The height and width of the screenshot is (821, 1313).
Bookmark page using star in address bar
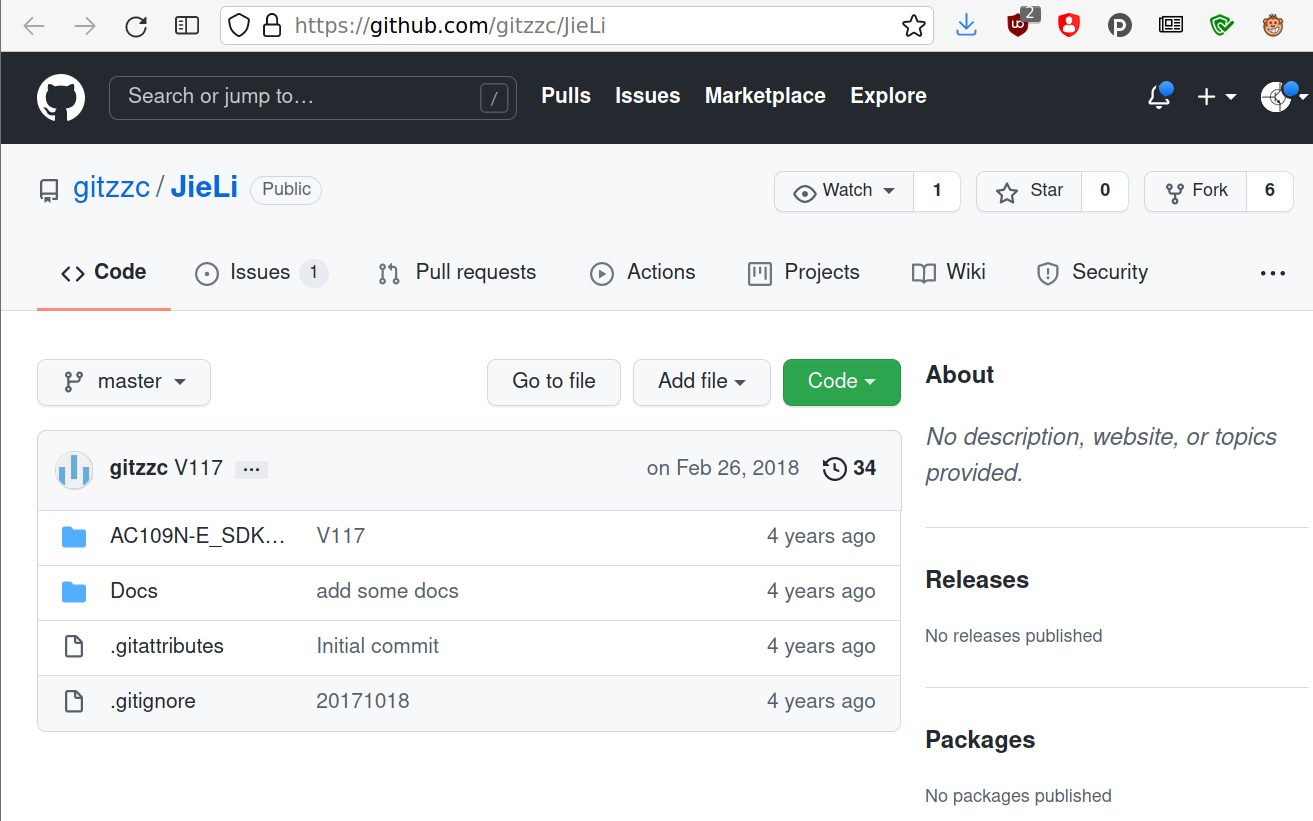click(913, 26)
